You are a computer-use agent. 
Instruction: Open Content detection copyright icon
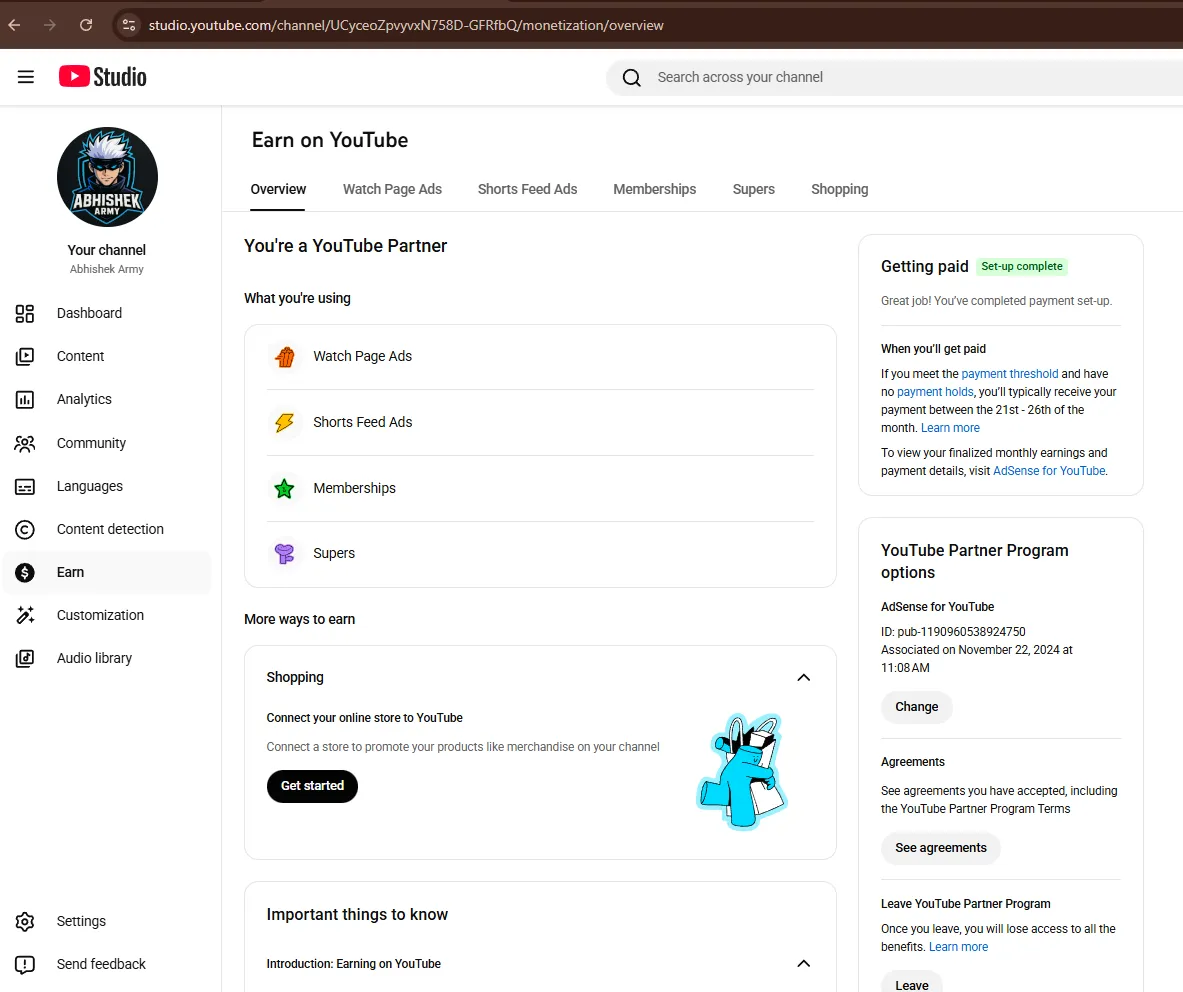(x=25, y=530)
